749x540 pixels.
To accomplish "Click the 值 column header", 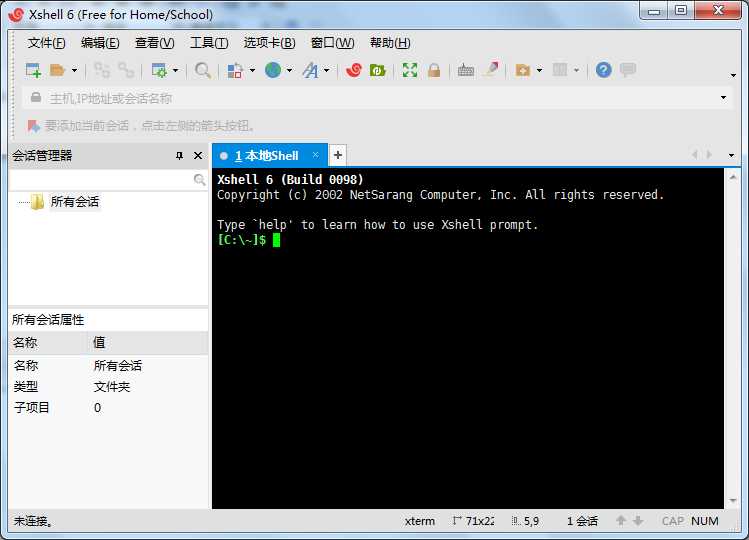I will coord(149,343).
